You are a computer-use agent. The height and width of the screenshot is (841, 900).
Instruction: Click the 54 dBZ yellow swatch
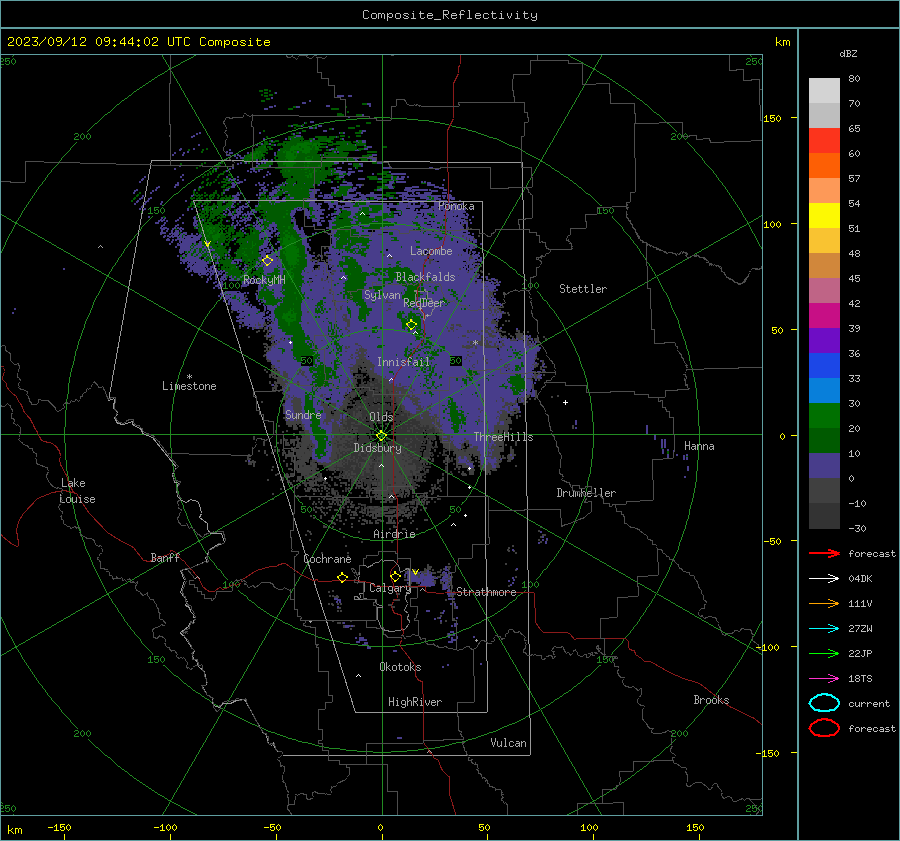(x=824, y=215)
